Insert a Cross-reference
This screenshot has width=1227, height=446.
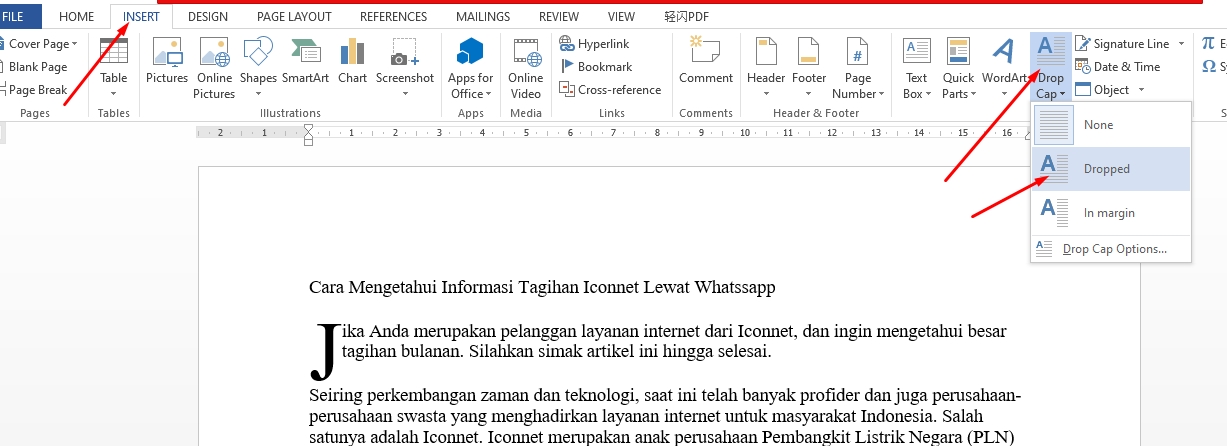[610, 90]
